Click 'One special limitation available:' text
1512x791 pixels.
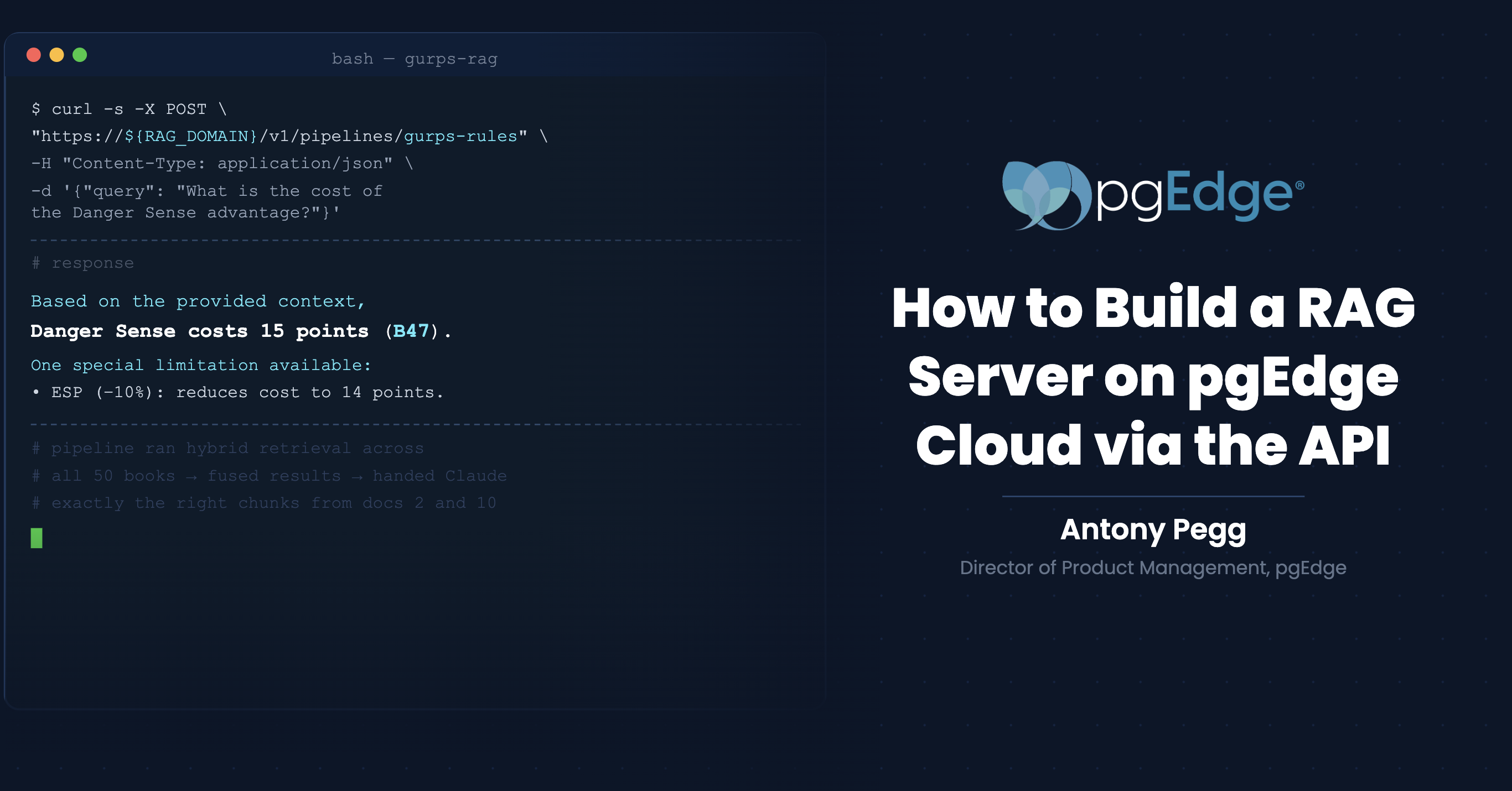(x=201, y=366)
